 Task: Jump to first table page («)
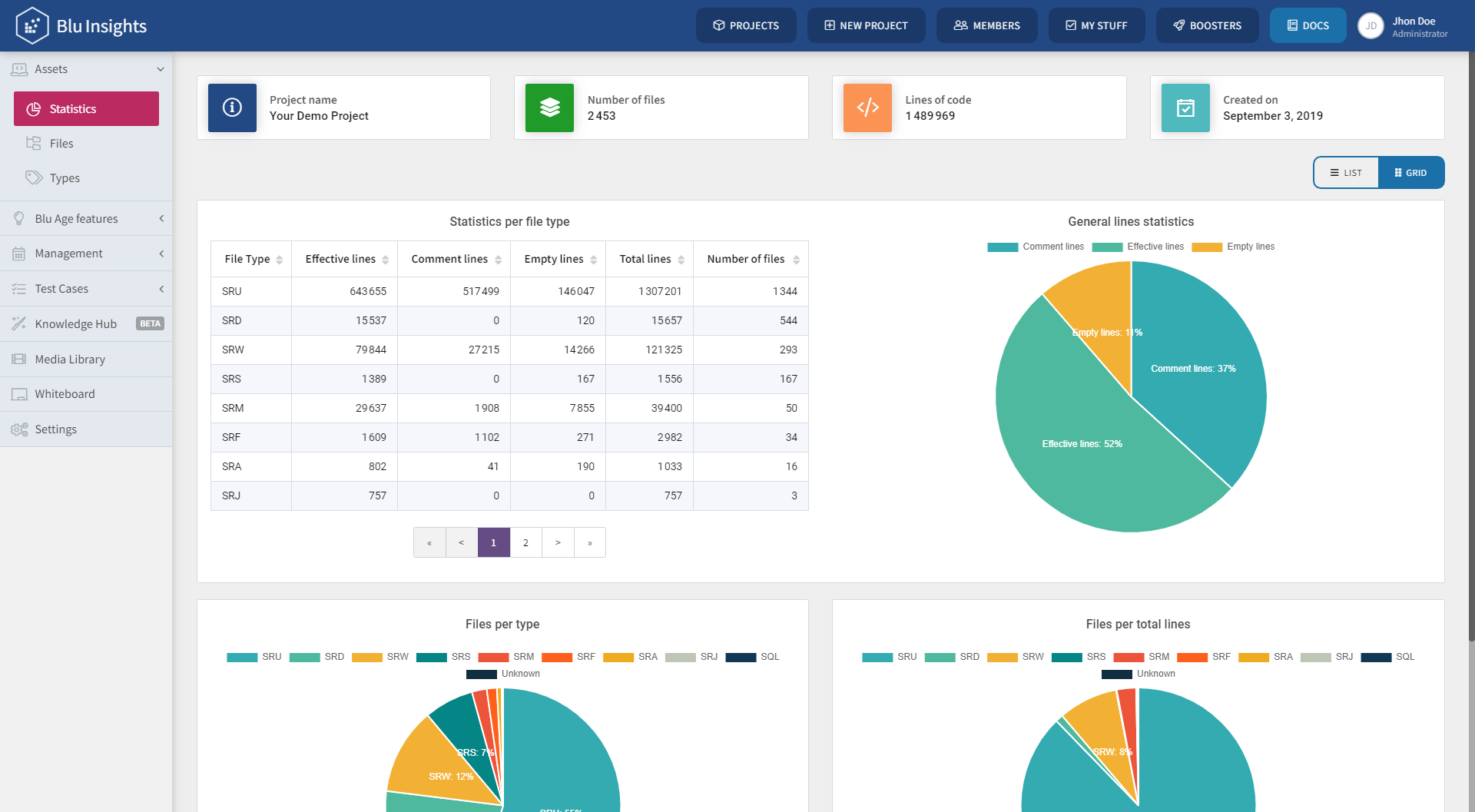(x=429, y=542)
